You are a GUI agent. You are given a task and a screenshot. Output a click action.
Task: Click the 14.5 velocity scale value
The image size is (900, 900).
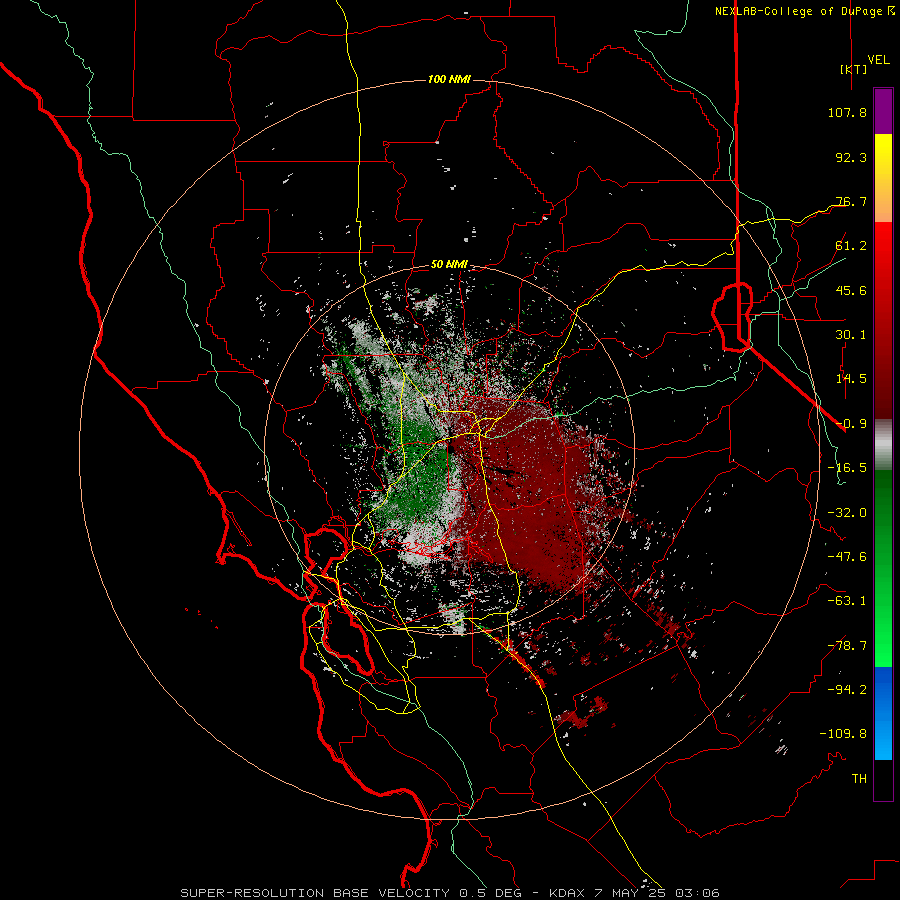(x=851, y=379)
